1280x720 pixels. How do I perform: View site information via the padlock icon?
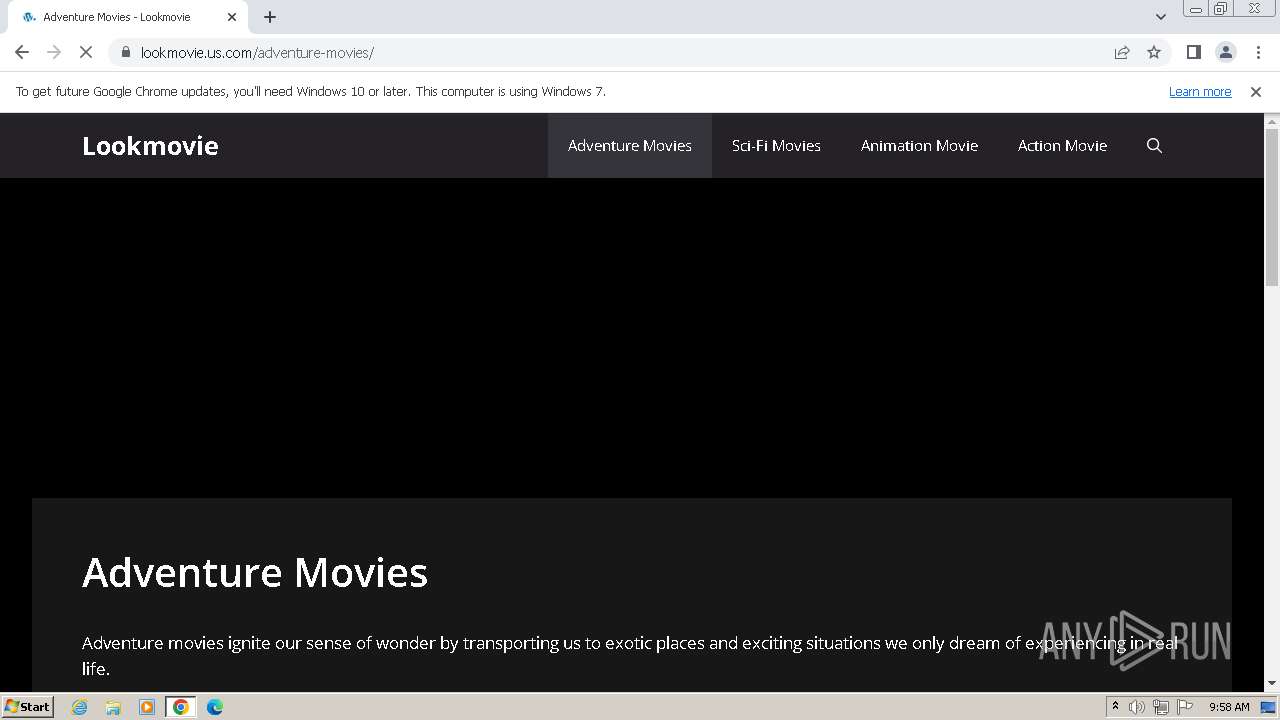point(126,53)
